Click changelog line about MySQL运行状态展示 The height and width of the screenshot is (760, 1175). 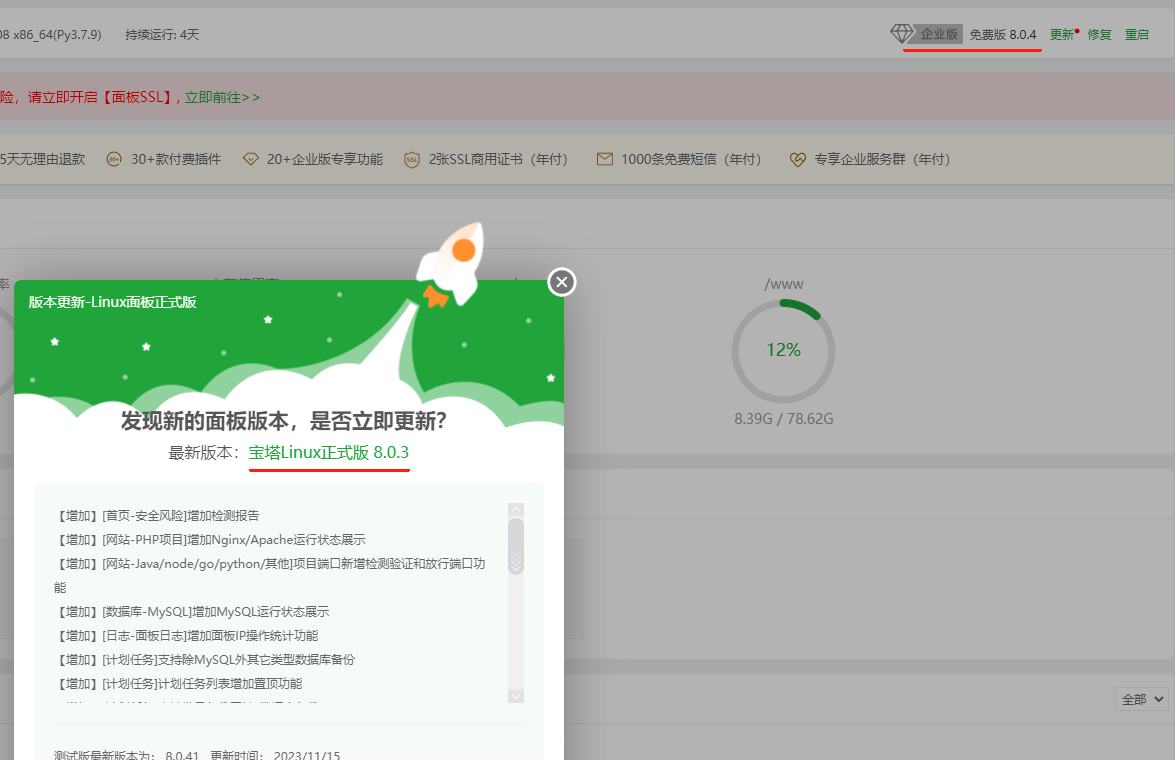(191, 612)
